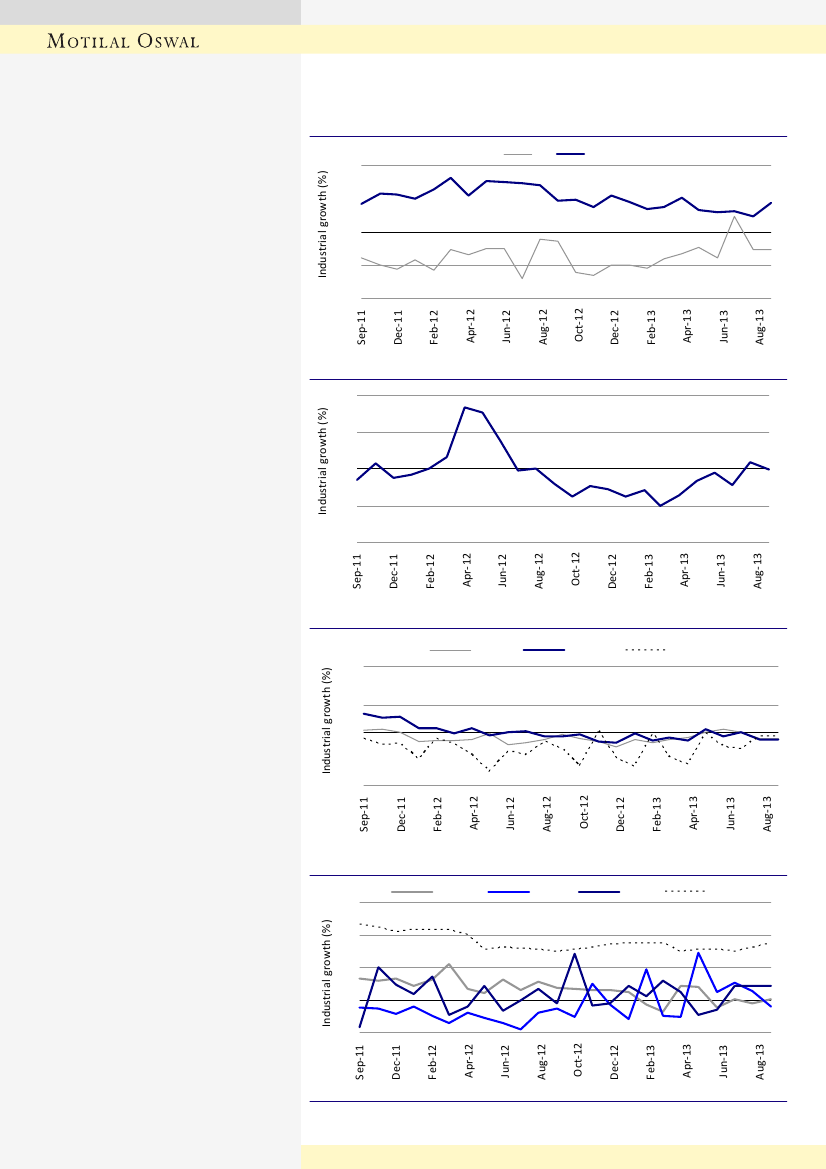
Task: Click the top chart's Industrial growth (%) axis title
Action: 324,225
